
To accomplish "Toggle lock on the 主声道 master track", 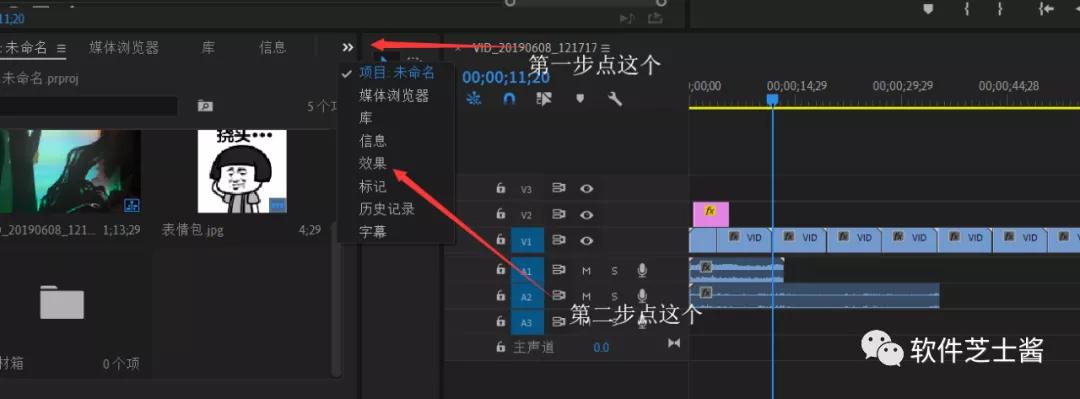I will coord(501,347).
